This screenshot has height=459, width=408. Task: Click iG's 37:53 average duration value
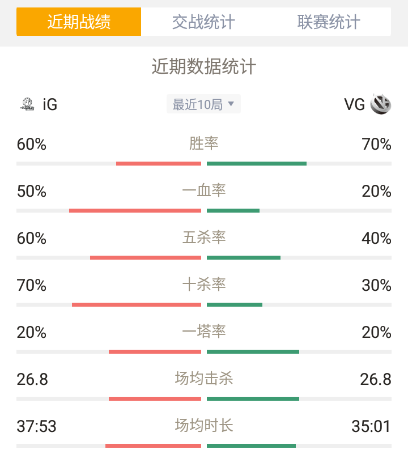(37, 426)
